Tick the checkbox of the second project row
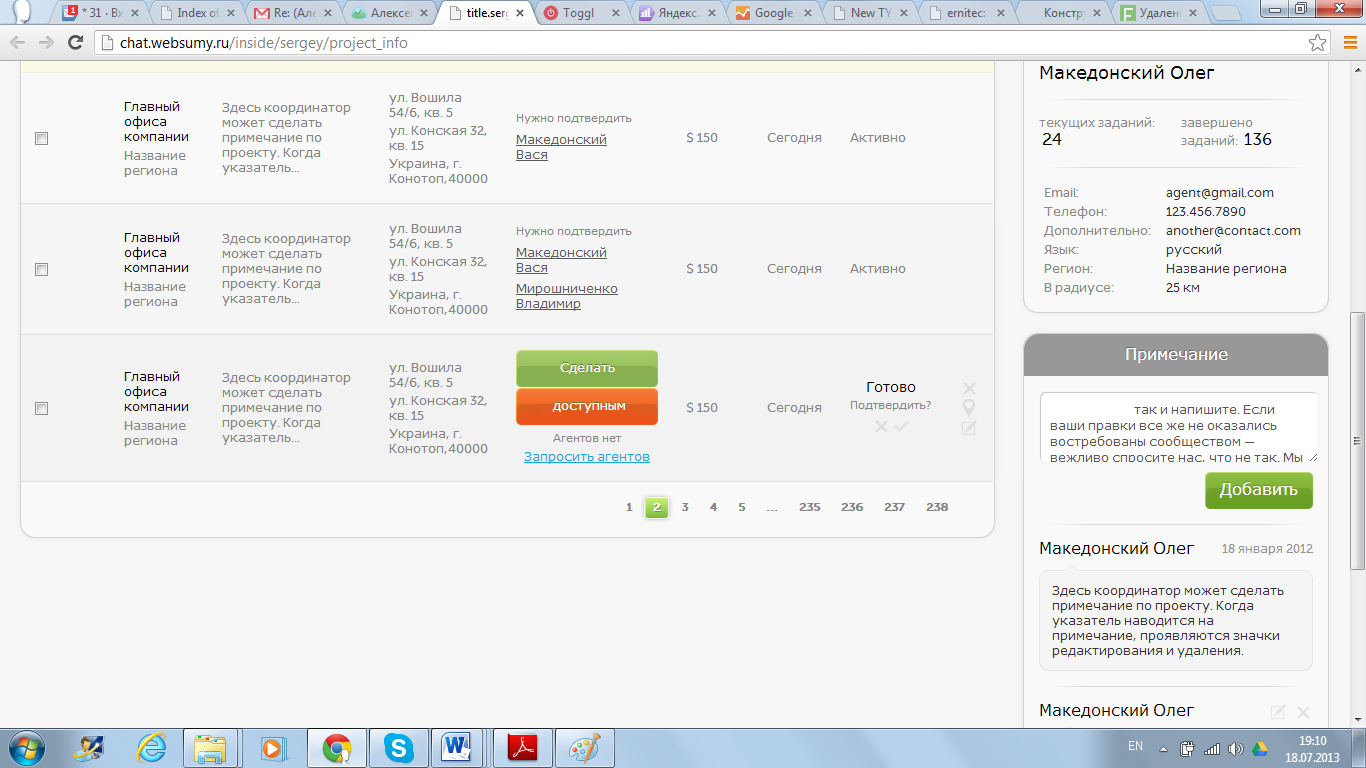 [x=41, y=270]
